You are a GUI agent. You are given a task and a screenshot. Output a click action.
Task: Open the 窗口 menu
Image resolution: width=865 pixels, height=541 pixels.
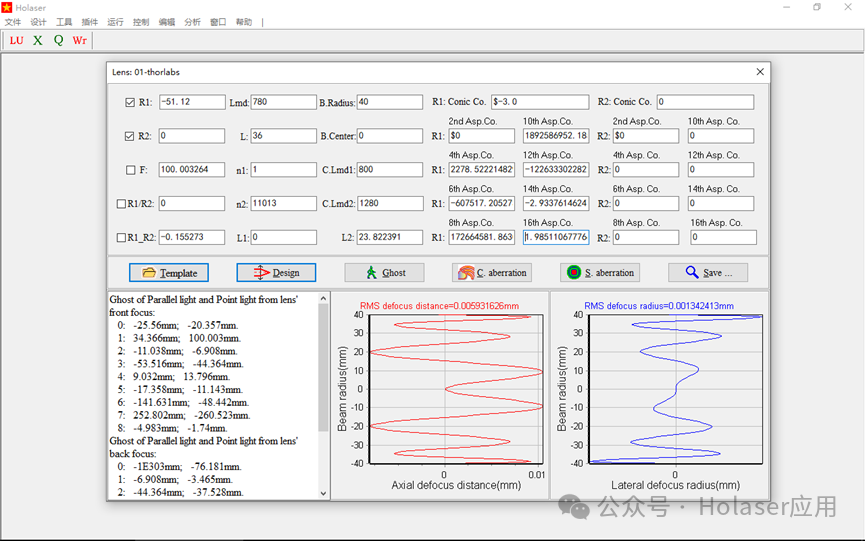pos(218,22)
